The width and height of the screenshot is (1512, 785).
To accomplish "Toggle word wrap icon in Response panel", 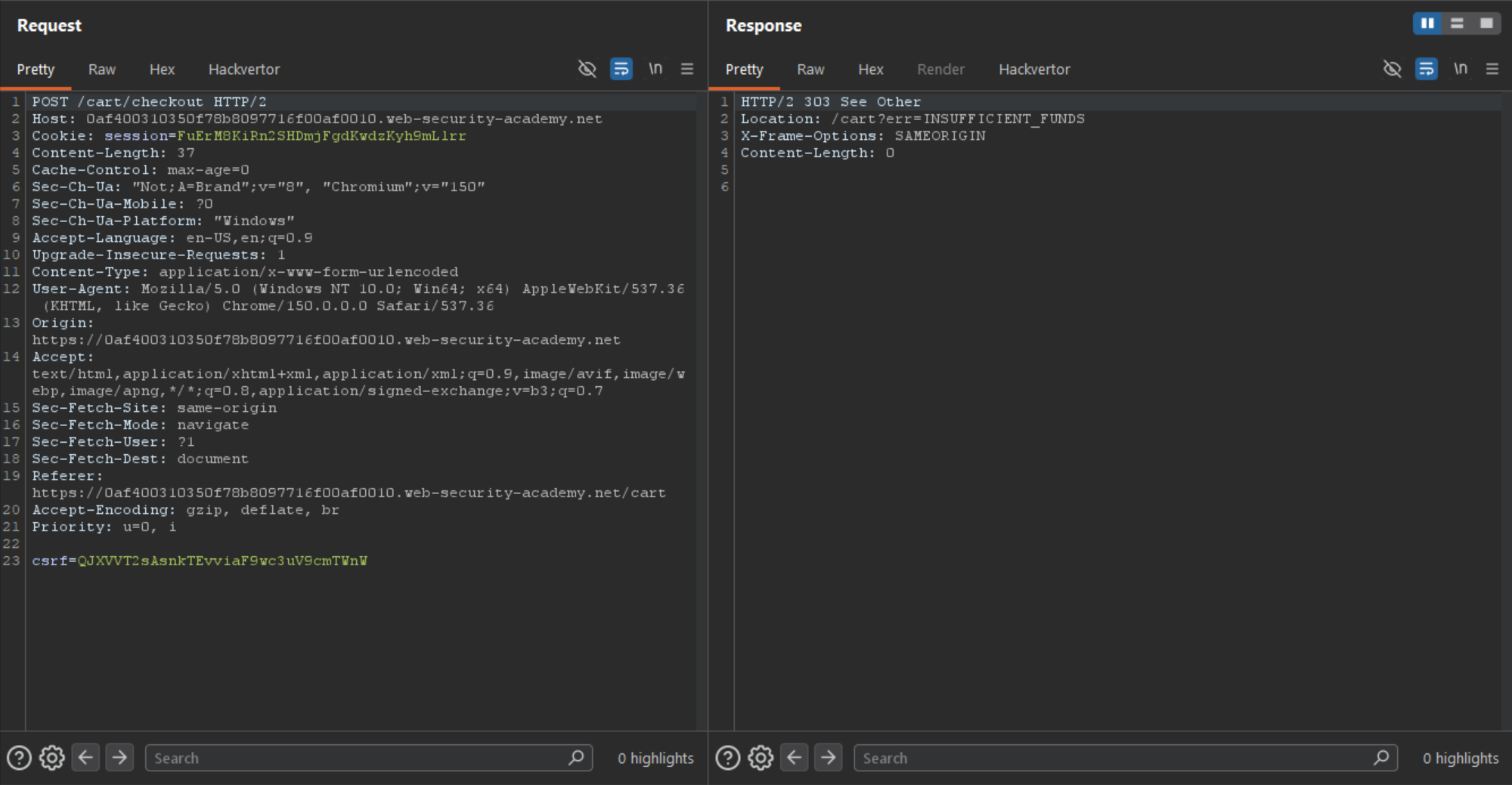I will [x=1427, y=69].
